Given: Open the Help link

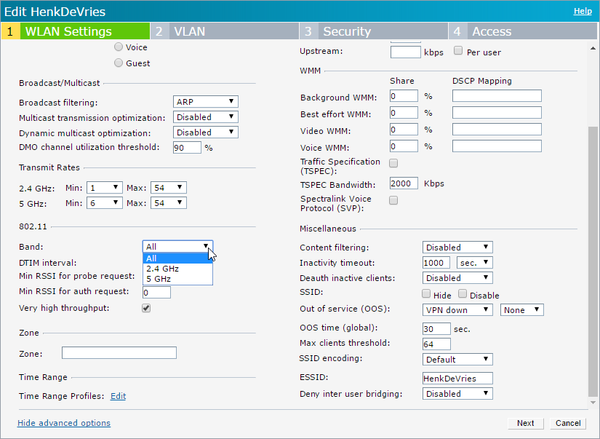Looking at the screenshot, I should [x=582, y=11].
